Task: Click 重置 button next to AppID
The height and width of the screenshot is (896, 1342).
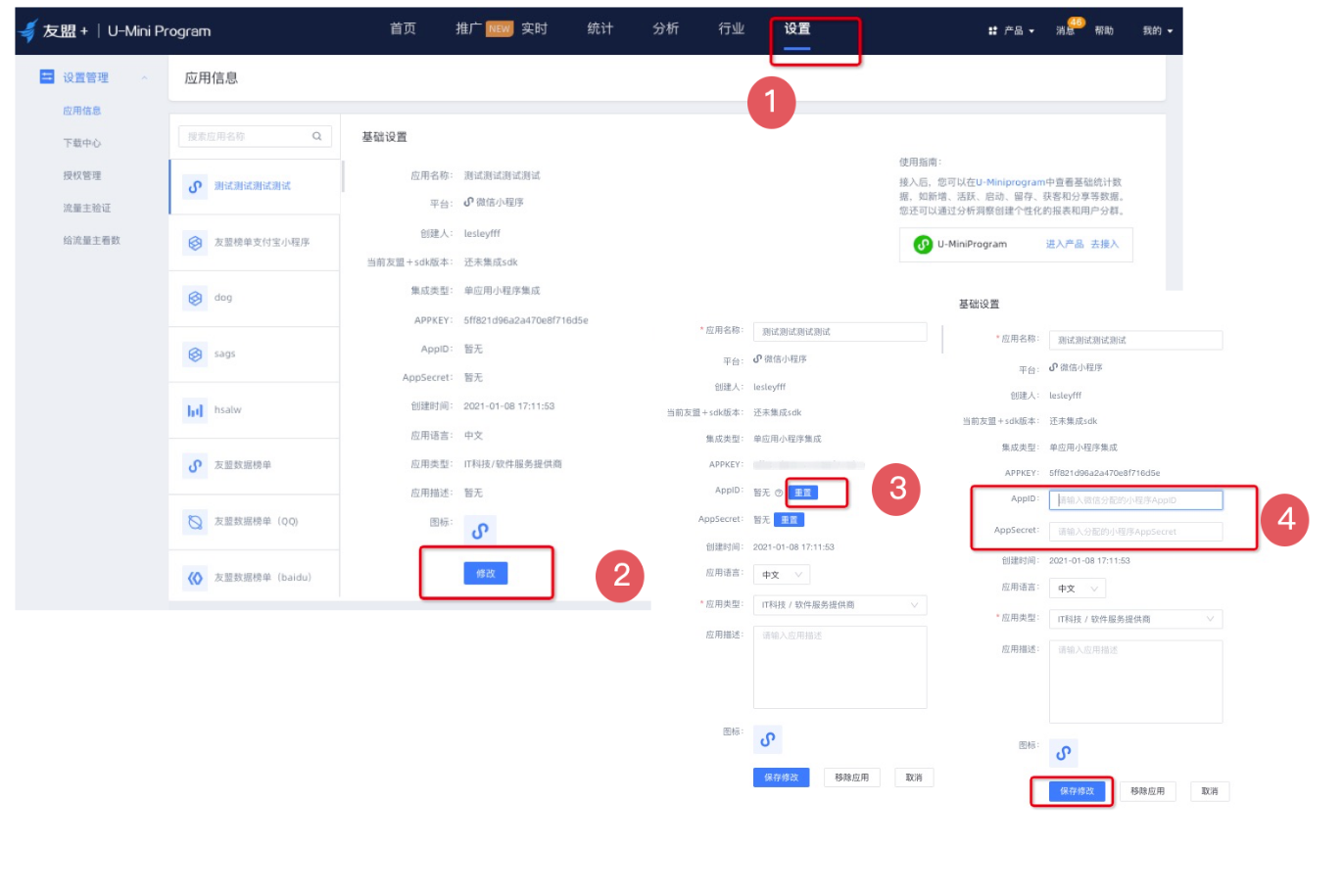Action: [802, 493]
